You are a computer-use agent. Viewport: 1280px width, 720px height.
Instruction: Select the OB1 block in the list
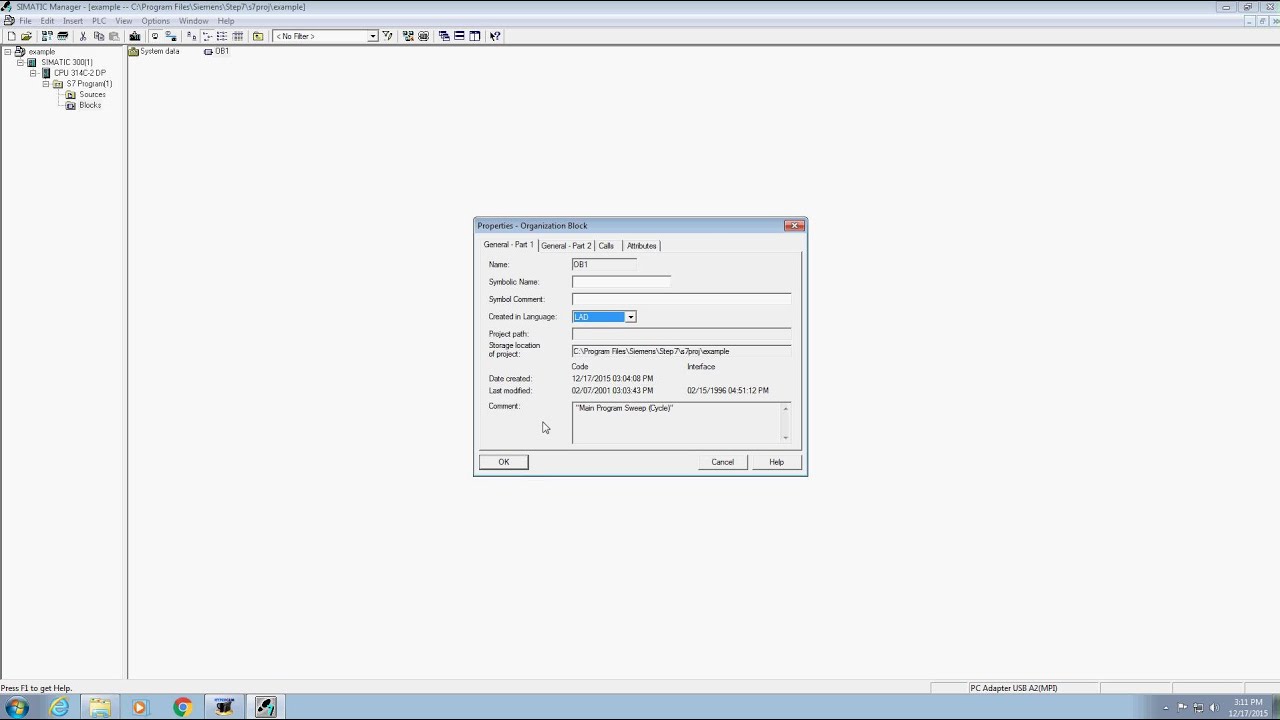click(x=216, y=51)
